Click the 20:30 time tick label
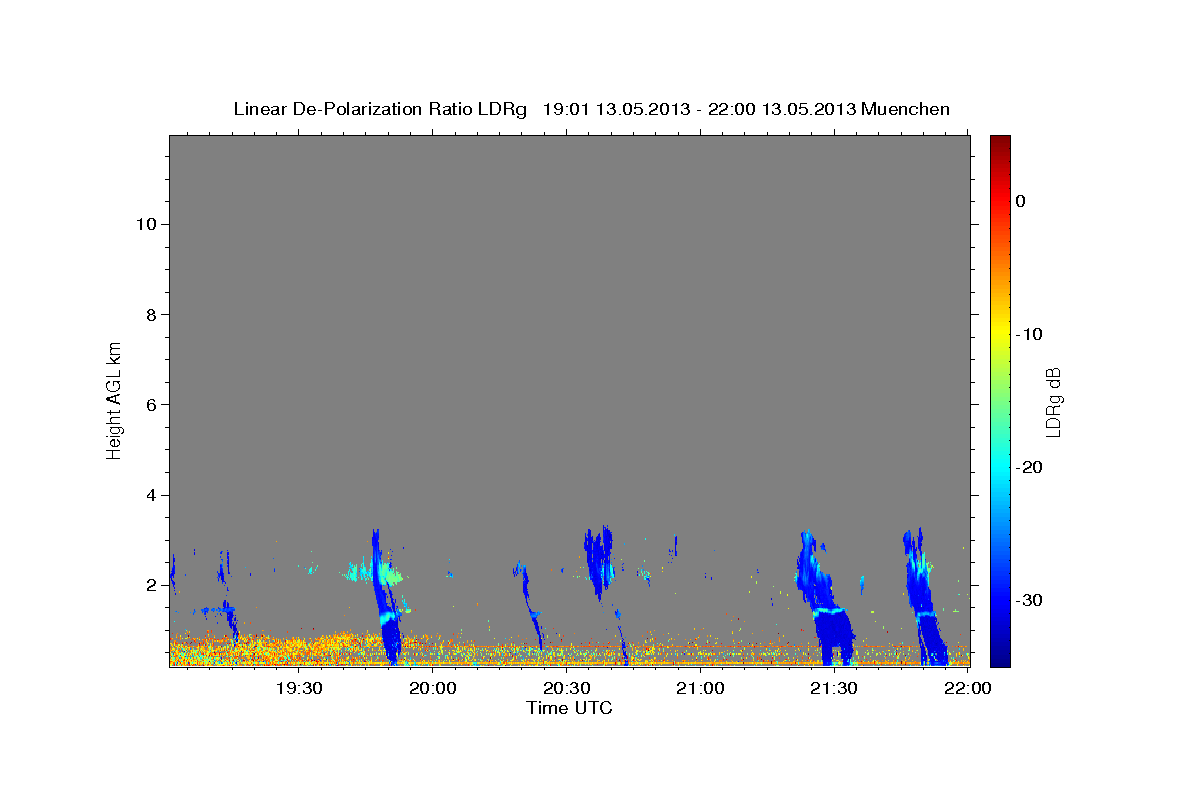Viewport: 1200px width, 800px height. click(x=566, y=688)
